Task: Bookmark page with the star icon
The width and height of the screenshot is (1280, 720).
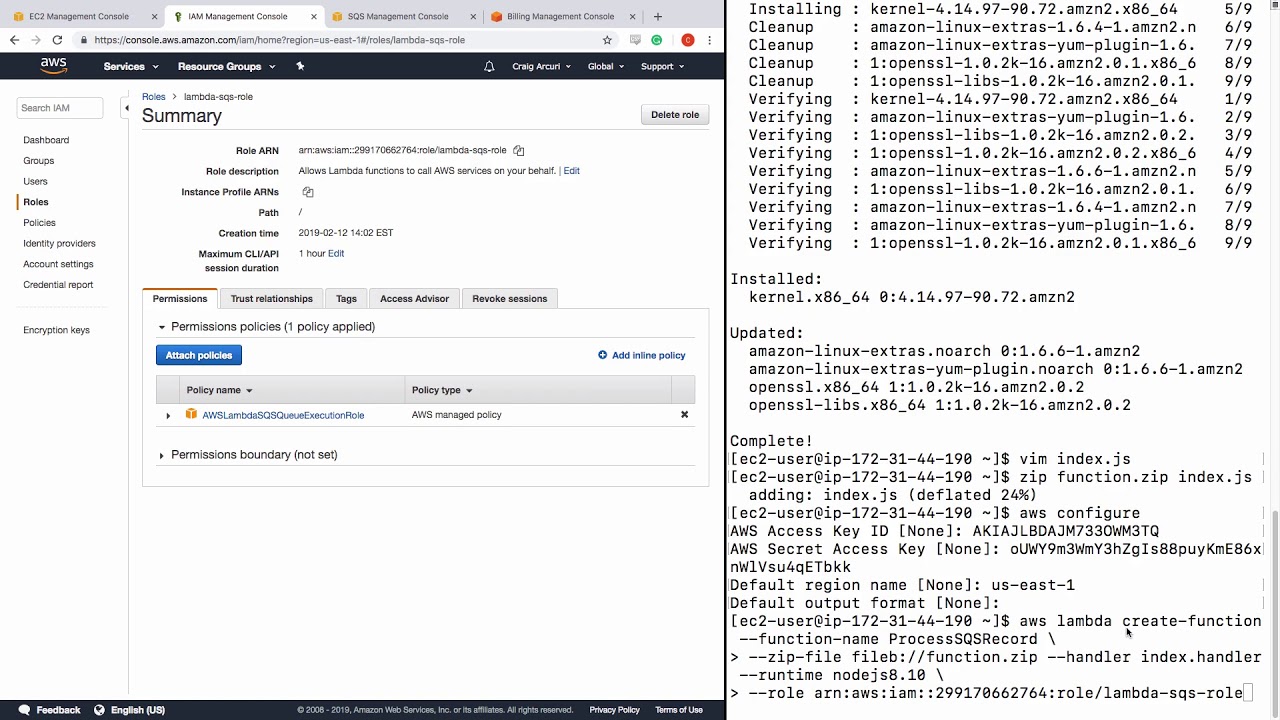Action: click(607, 40)
